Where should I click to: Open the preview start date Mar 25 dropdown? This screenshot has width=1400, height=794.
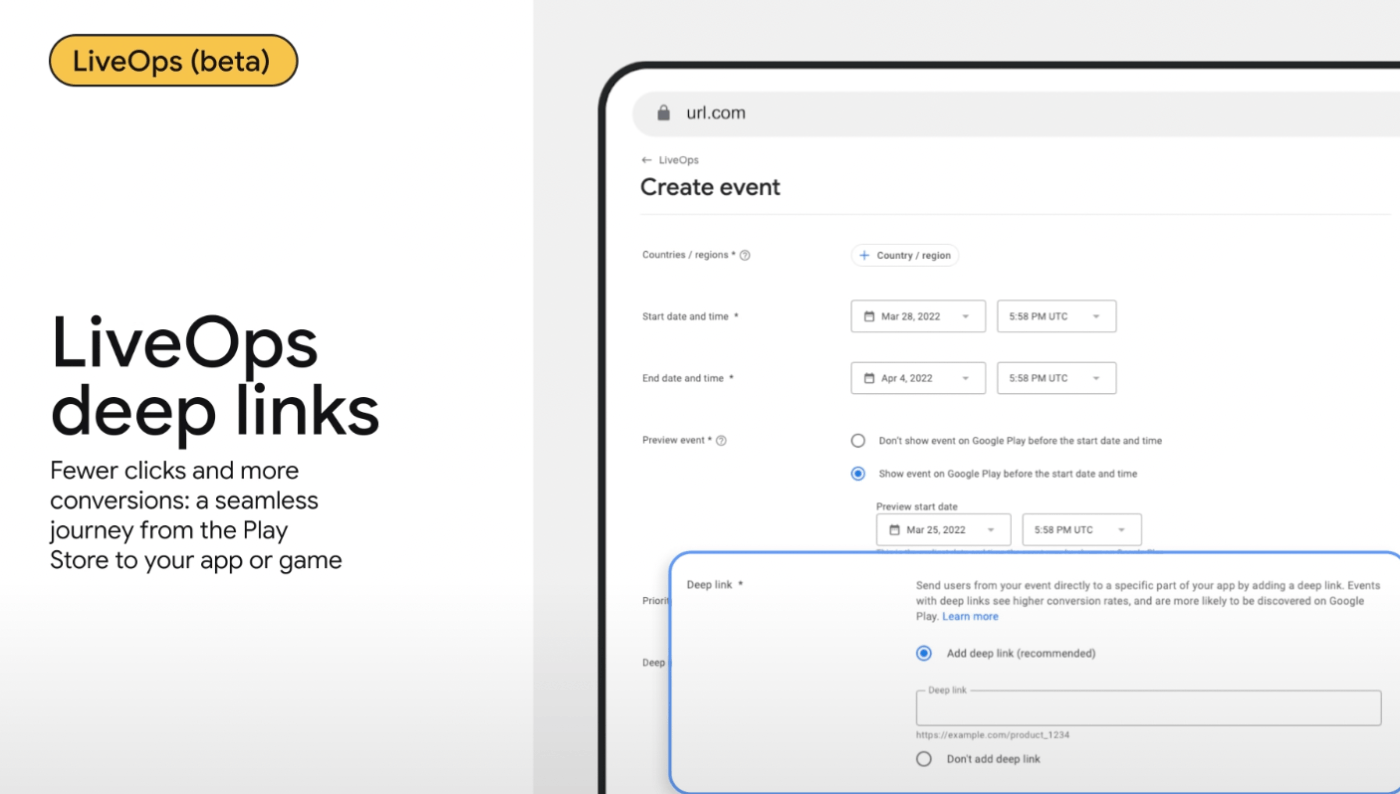943,530
